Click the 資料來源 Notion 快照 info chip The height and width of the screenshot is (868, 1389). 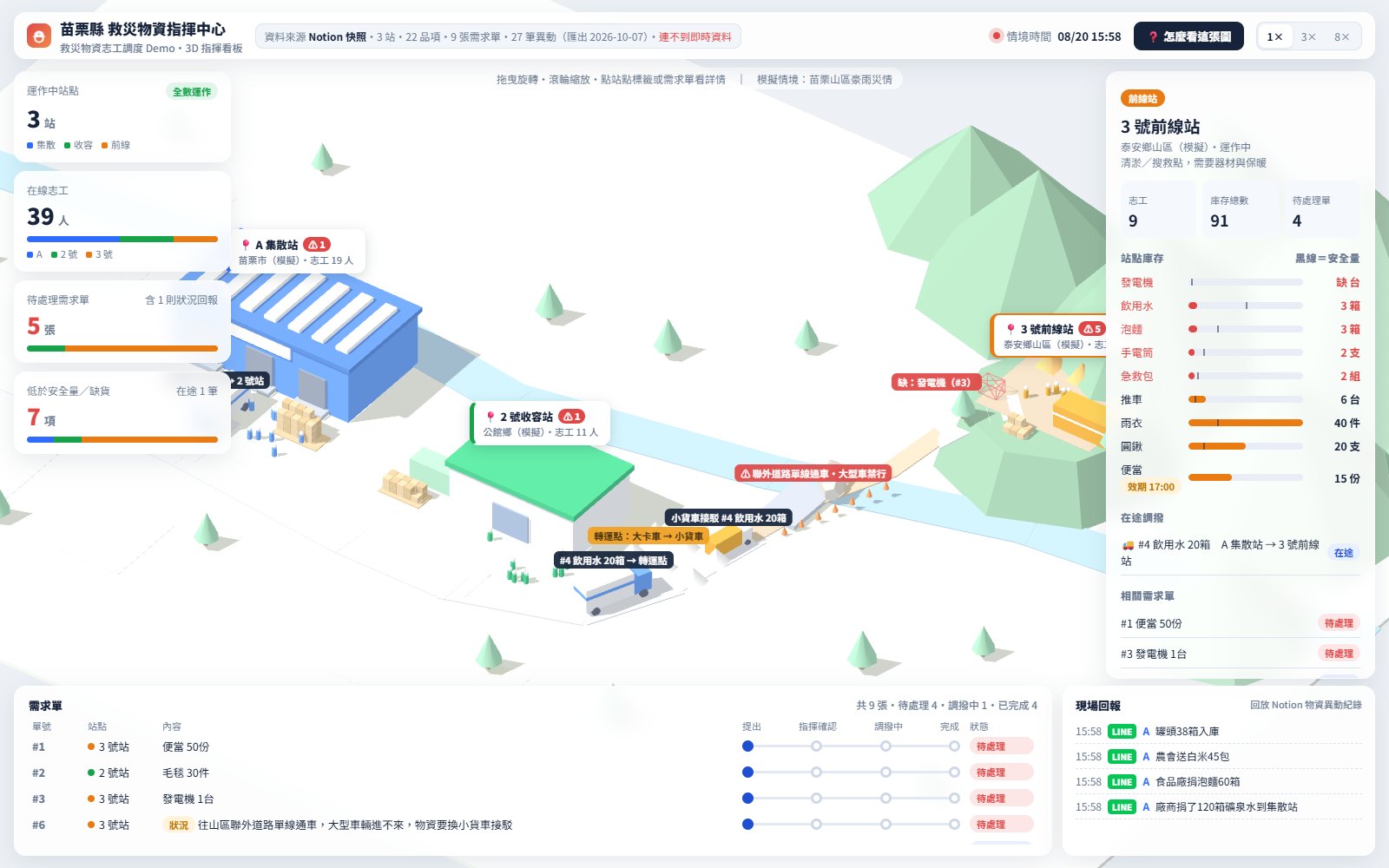[498, 36]
